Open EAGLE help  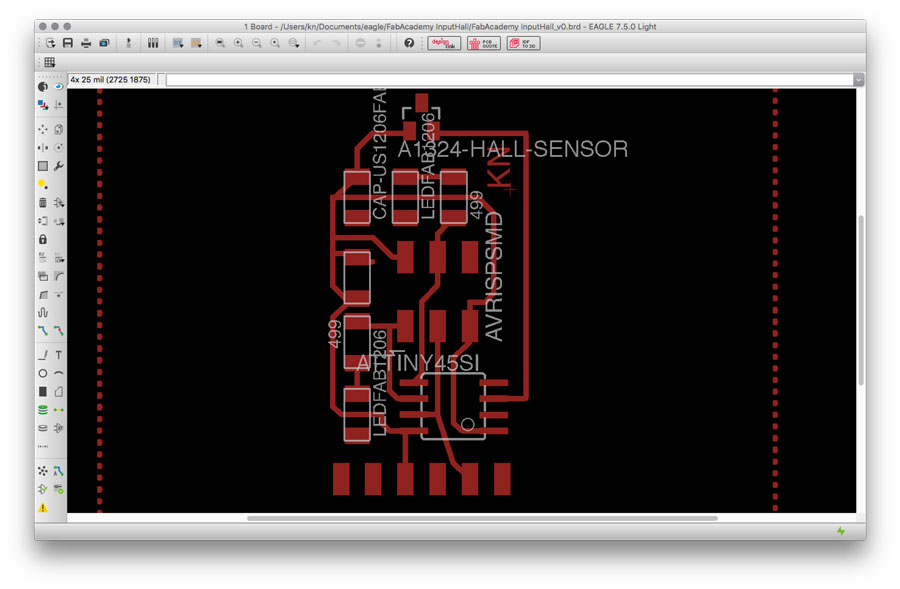[x=409, y=43]
